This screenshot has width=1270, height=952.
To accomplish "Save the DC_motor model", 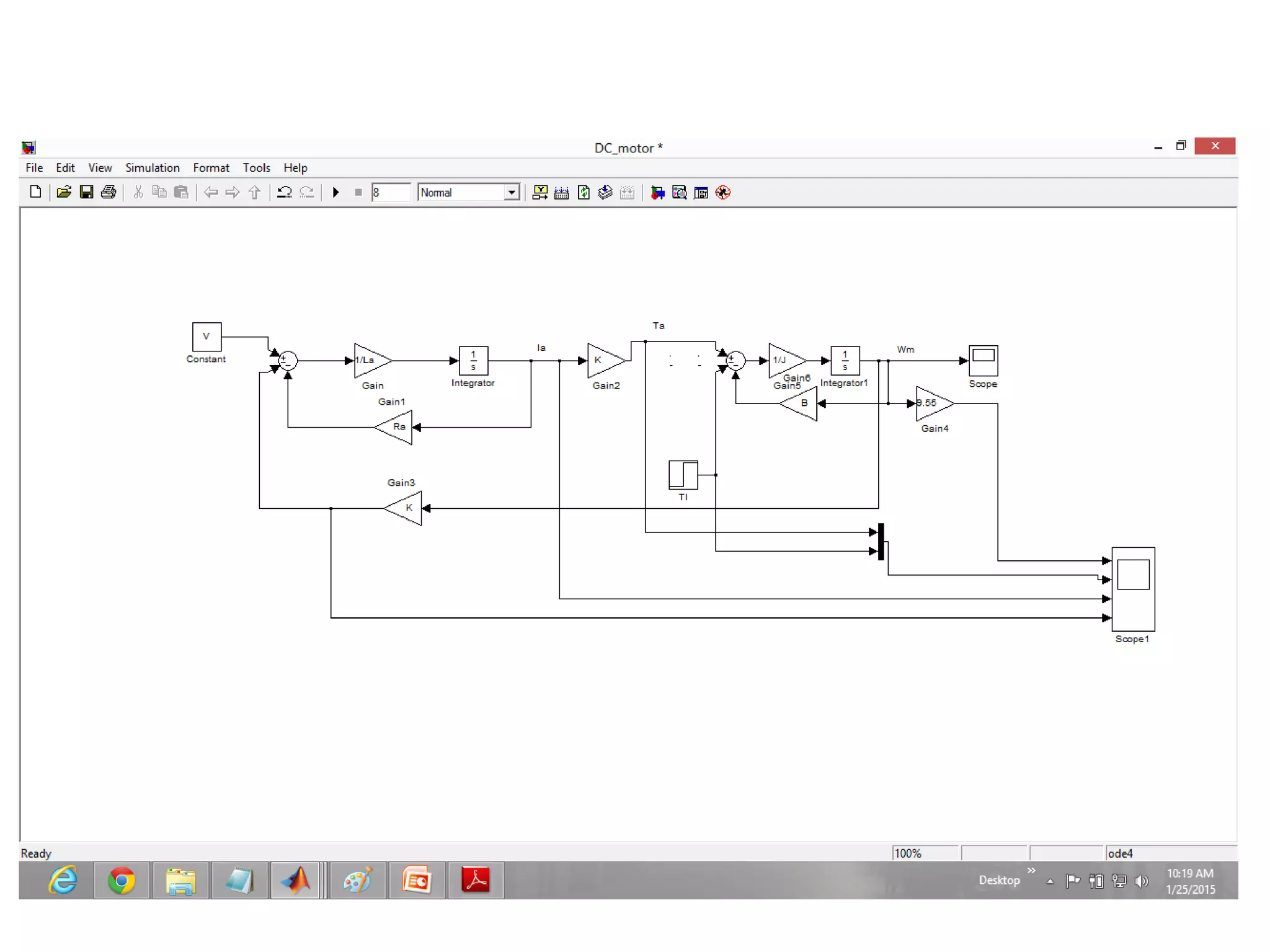I will pos(86,193).
